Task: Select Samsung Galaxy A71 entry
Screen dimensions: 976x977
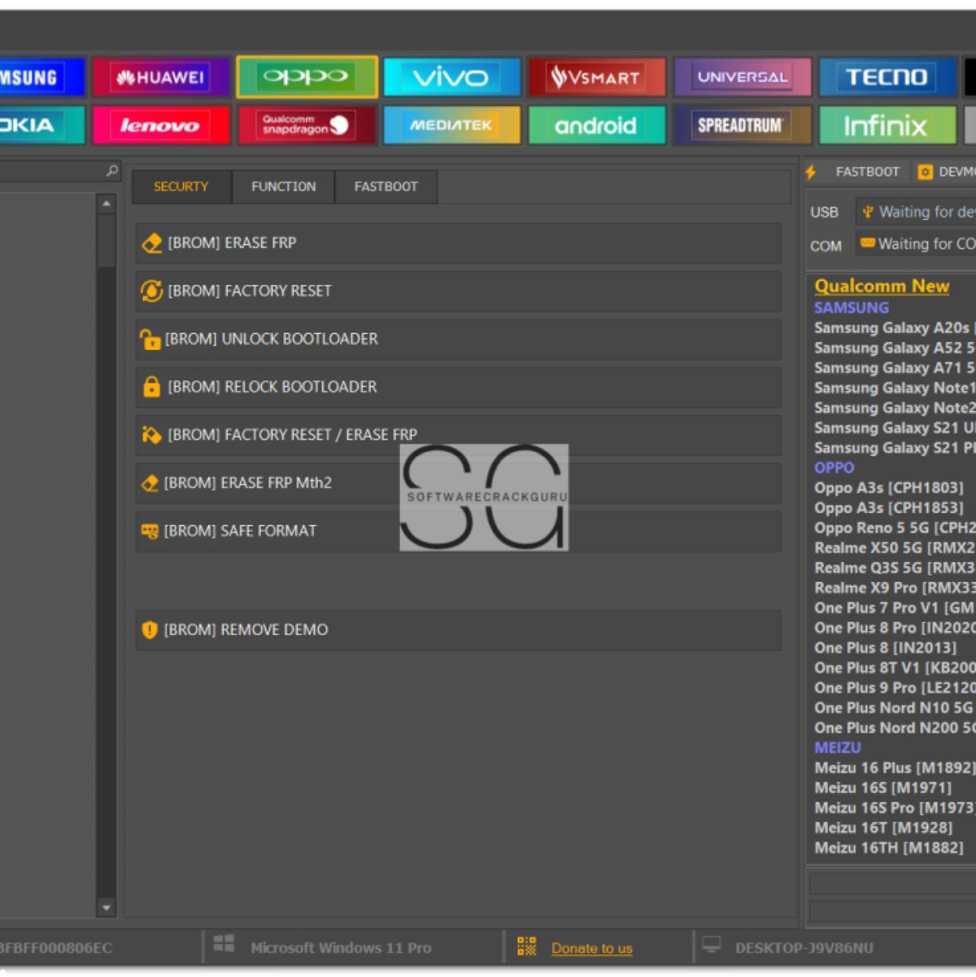Action: pos(895,368)
